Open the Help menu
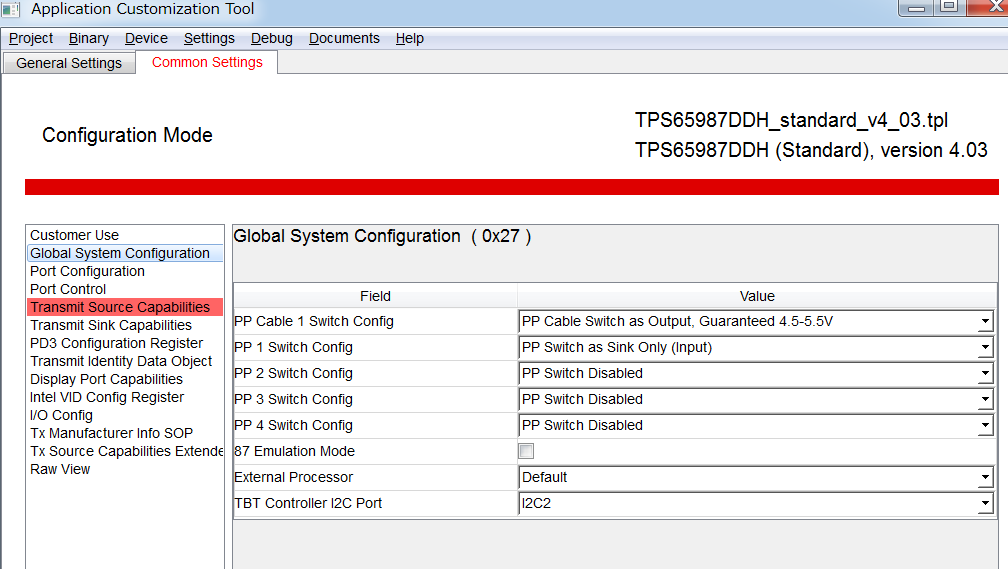The image size is (1008, 569). (x=410, y=39)
